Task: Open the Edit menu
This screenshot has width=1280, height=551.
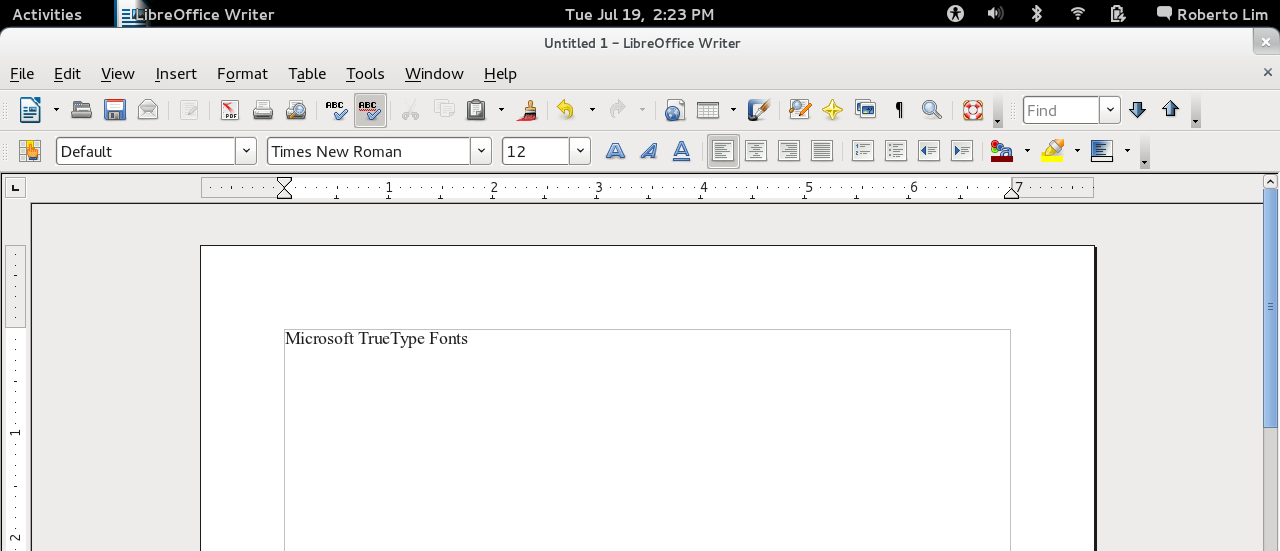Action: 67,74
